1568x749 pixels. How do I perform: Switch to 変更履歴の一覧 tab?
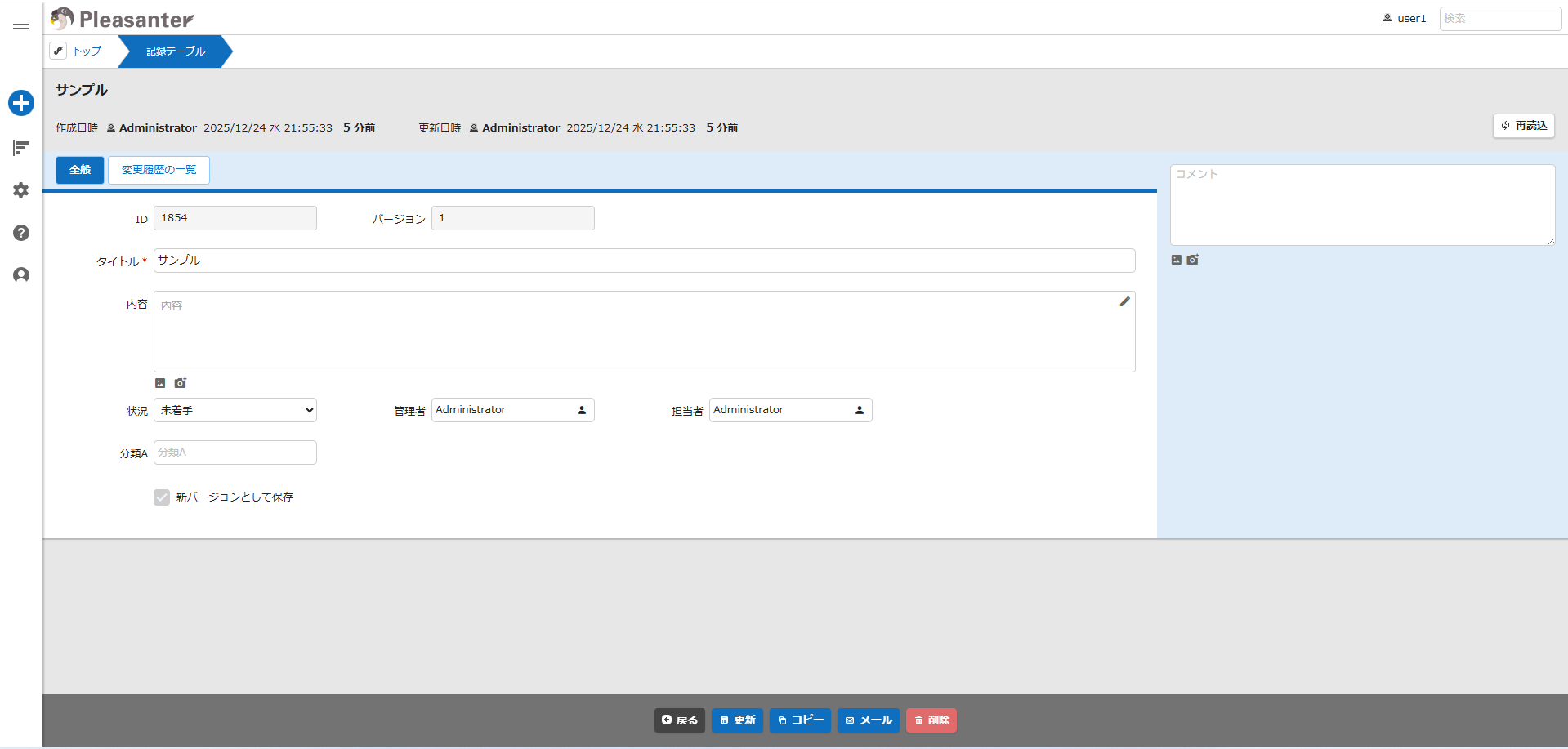[159, 170]
